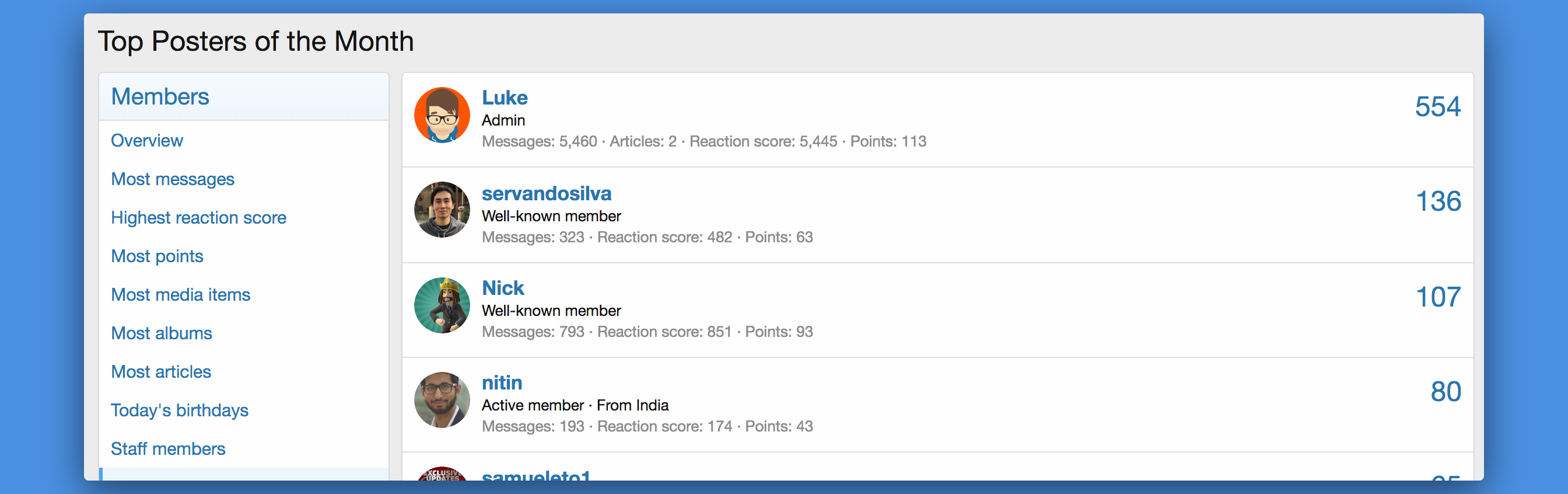This screenshot has width=1568, height=494.
Task: Open Staff members list
Action: 168,449
